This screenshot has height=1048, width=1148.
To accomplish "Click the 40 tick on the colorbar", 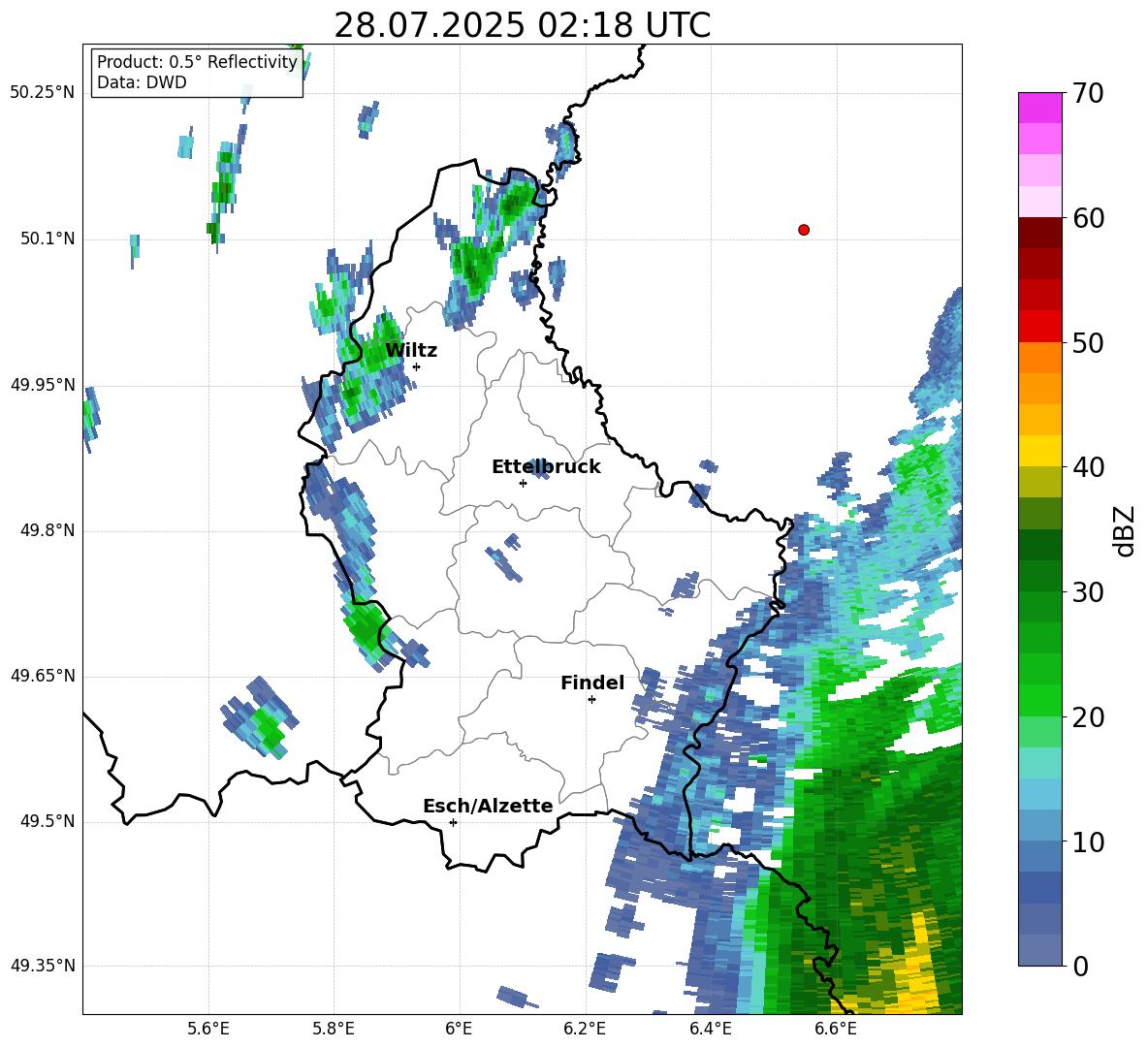I will pyautogui.click(x=1087, y=467).
